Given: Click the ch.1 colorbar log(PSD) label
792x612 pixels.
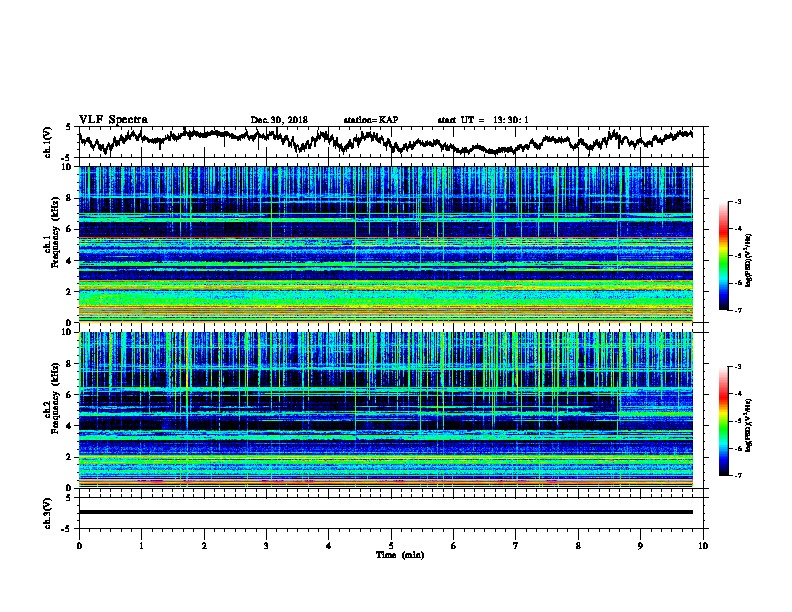Looking at the screenshot, I should coord(749,260).
